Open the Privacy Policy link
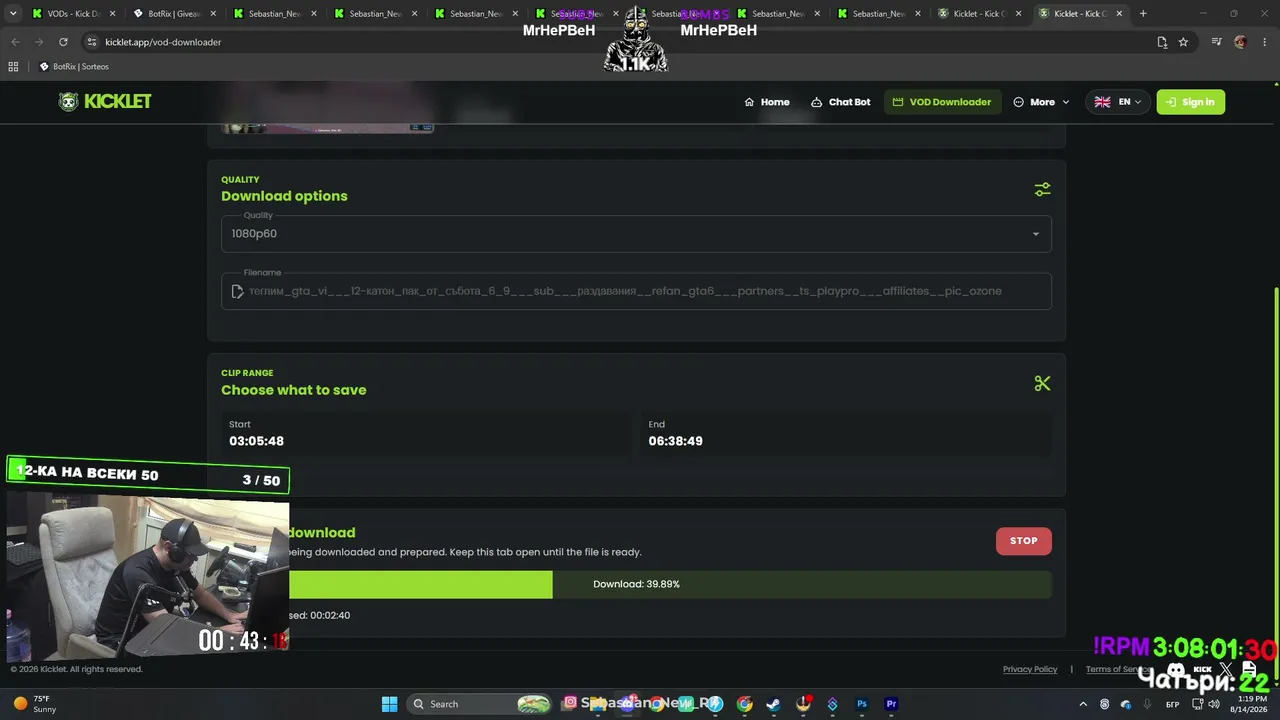This screenshot has width=1280, height=720. pos(1030,669)
